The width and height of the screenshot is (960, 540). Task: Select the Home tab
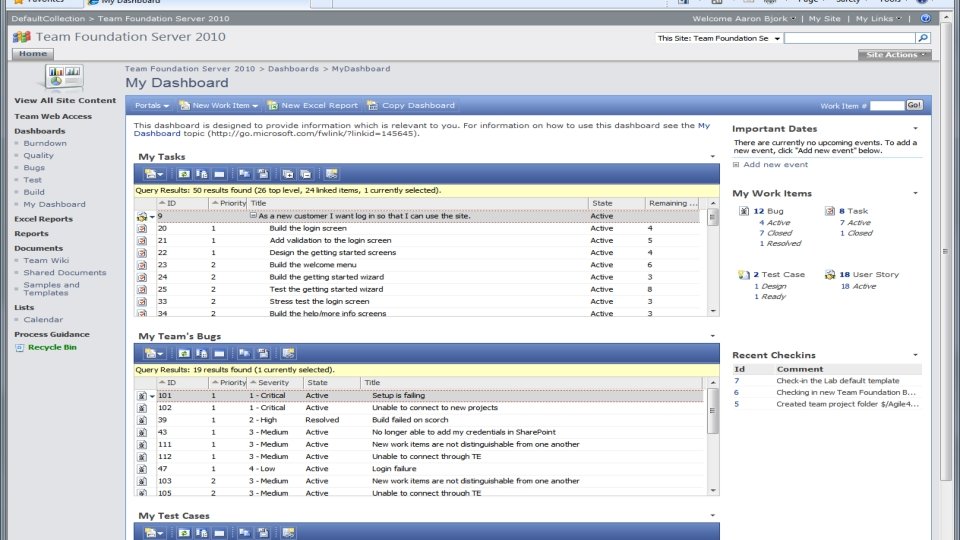coord(32,54)
